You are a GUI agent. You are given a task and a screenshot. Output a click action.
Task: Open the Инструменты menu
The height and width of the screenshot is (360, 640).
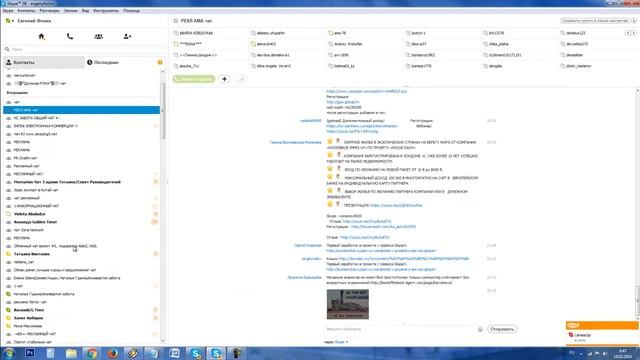(106, 11)
